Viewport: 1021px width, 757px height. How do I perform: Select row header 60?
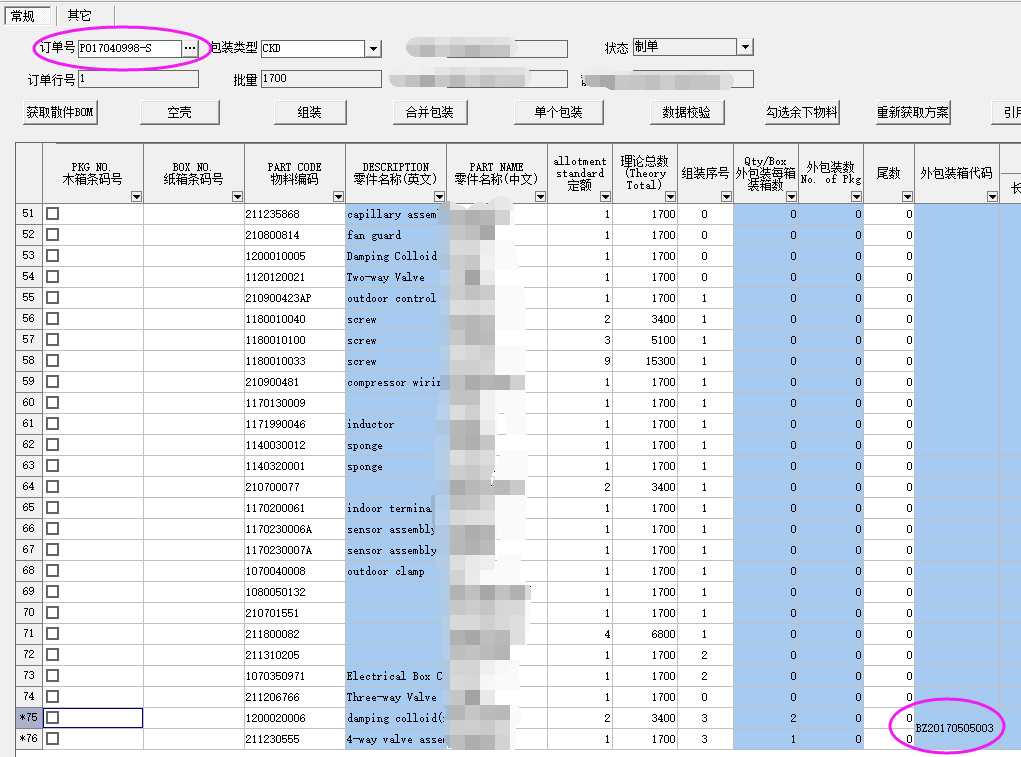coord(29,403)
